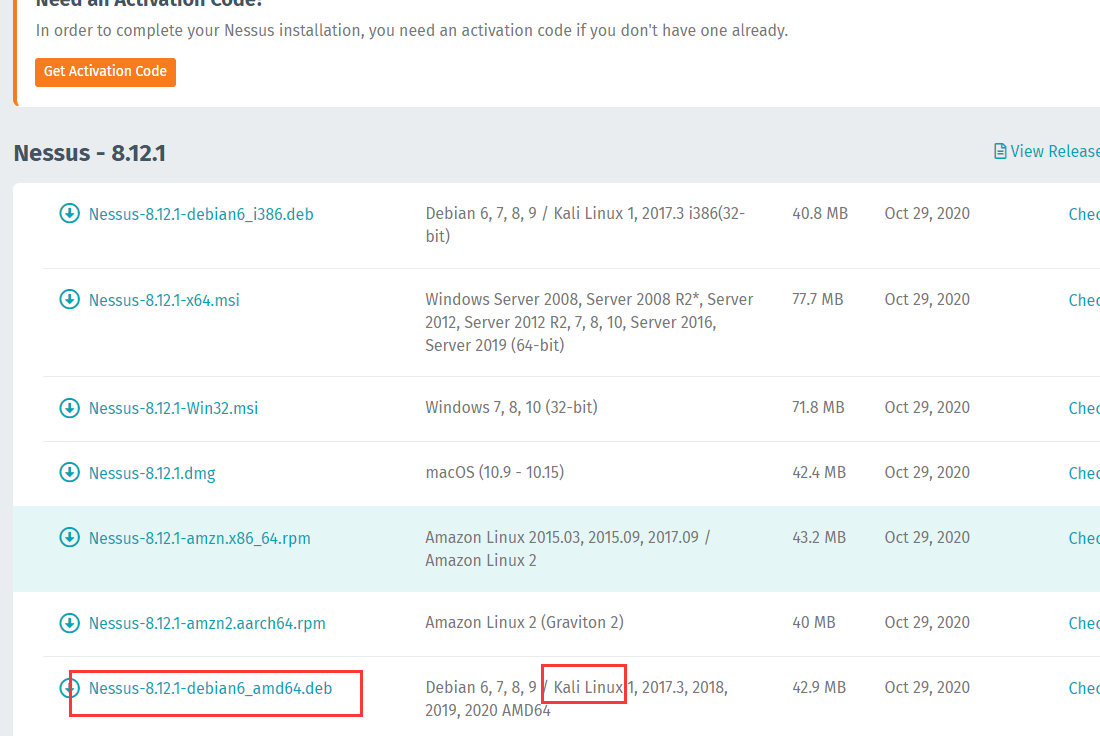Click download icon for Nessus-8.12.1-debian6_i386.deb
1100x736 pixels.
[69, 213]
